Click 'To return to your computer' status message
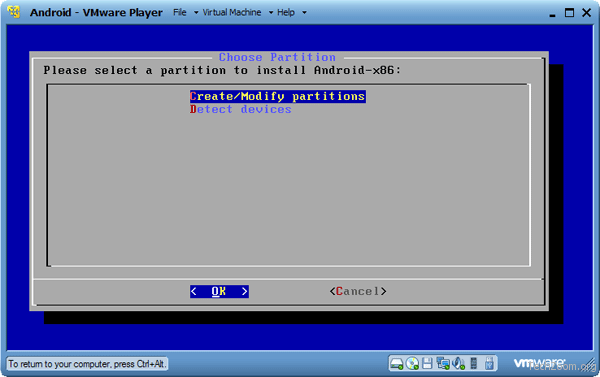 click(87, 364)
